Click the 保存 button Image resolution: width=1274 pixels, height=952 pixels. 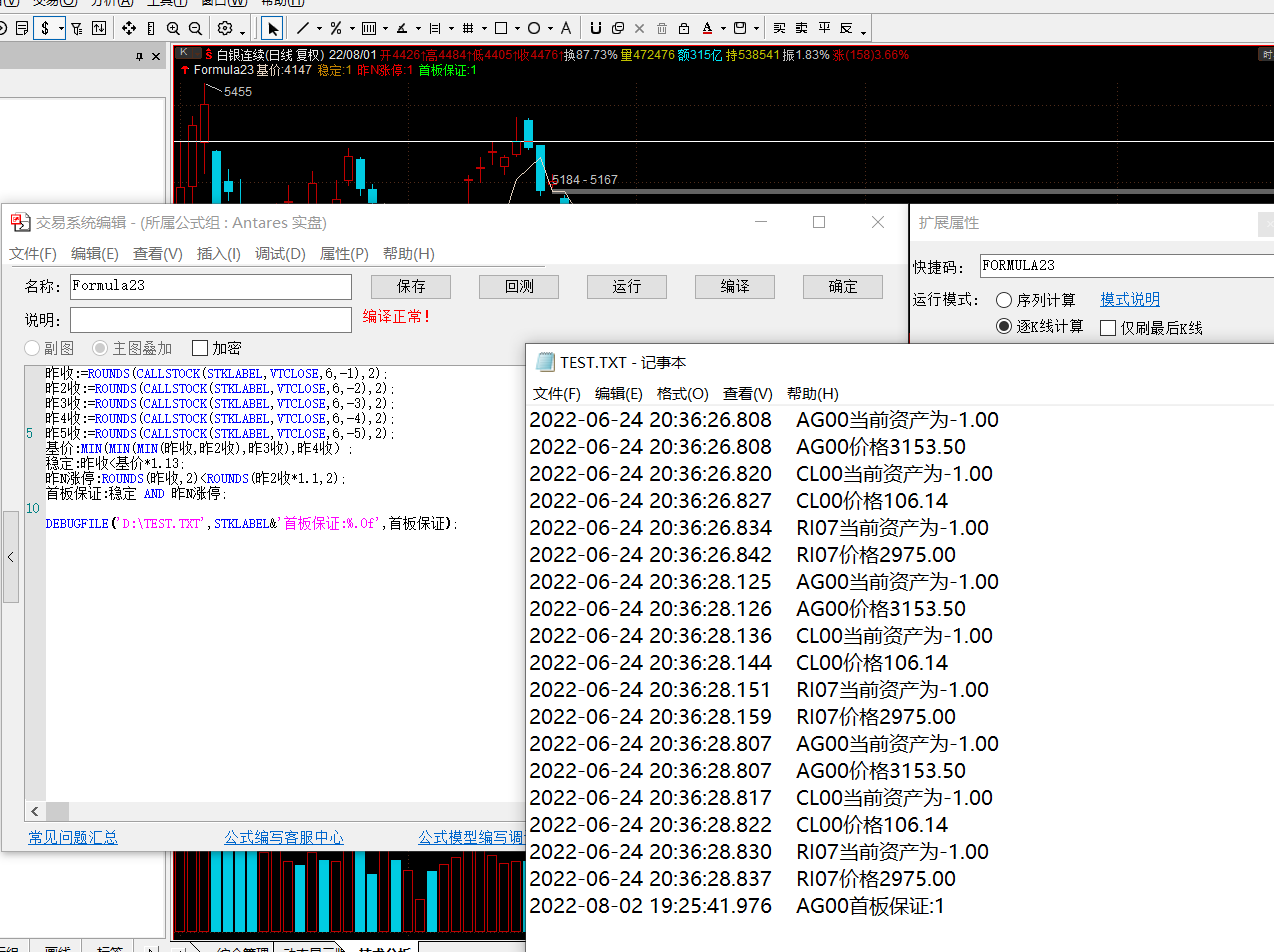[x=411, y=287]
